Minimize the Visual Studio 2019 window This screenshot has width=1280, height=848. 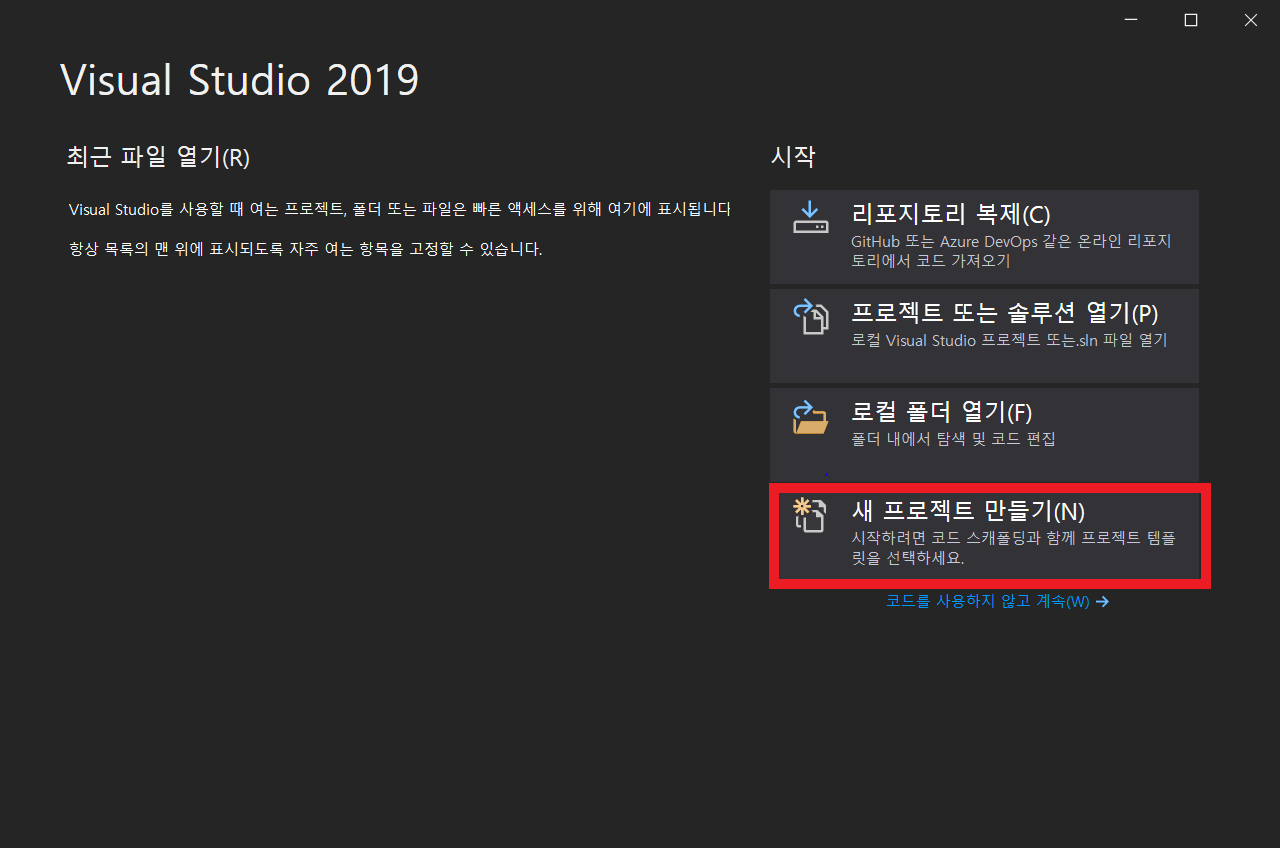point(1131,20)
